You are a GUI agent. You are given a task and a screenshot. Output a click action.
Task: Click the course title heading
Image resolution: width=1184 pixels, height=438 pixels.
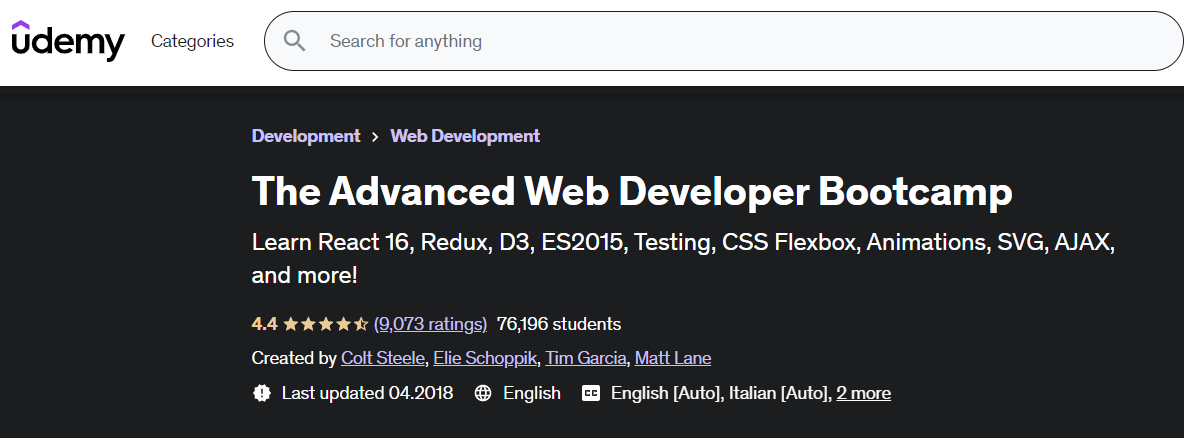(632, 191)
